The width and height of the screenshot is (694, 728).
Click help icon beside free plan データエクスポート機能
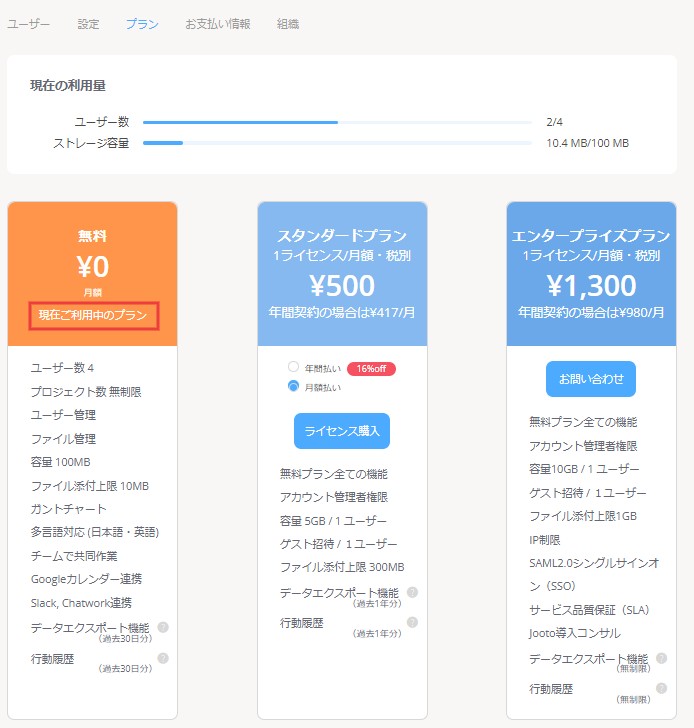[163, 627]
